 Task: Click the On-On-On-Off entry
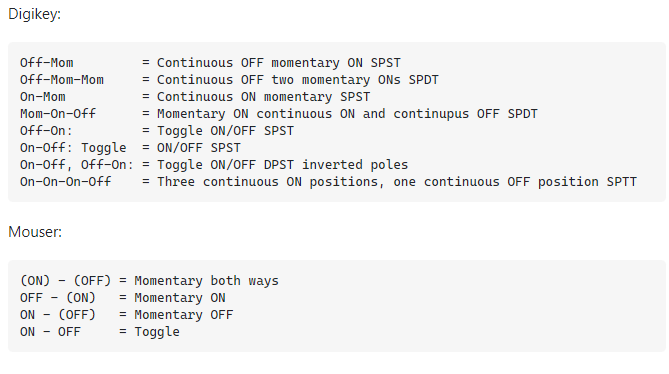pos(66,182)
